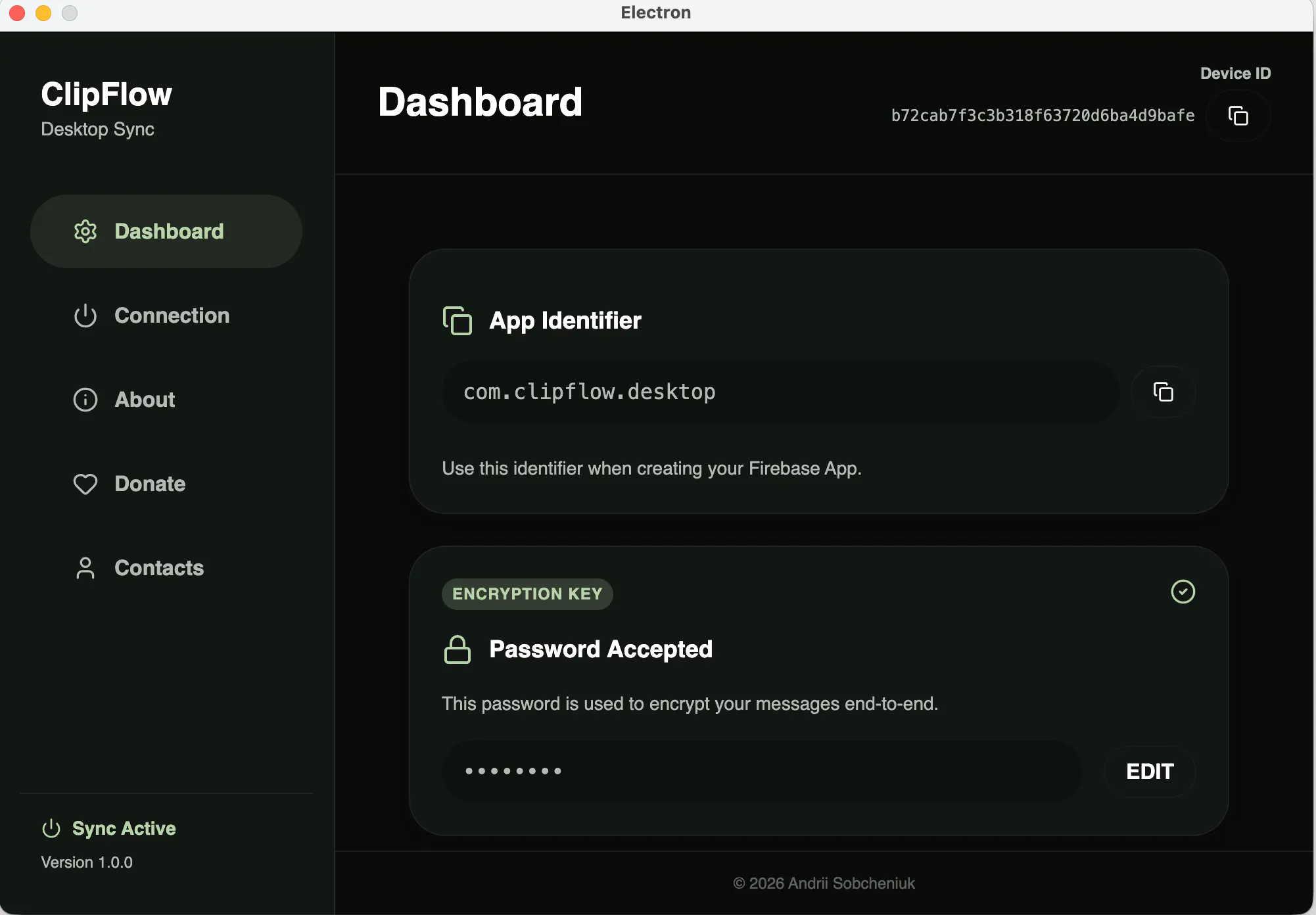
Task: Click the Dashboard page heading
Action: pyautogui.click(x=480, y=102)
